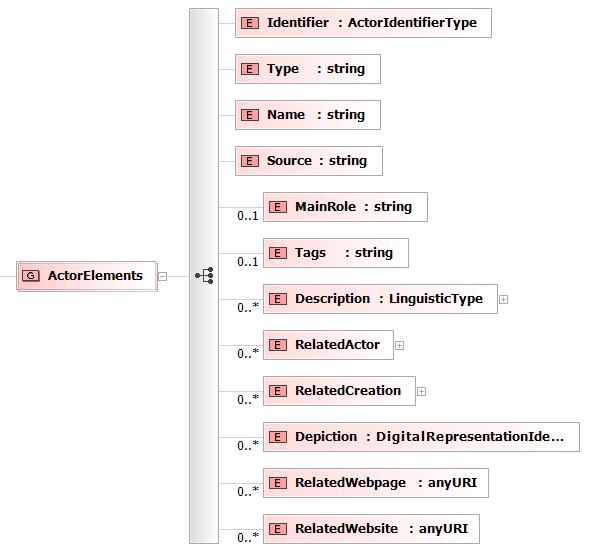This screenshot has height=552, width=596.
Task: Click the E icon beside Identifier
Action: pos(250,23)
